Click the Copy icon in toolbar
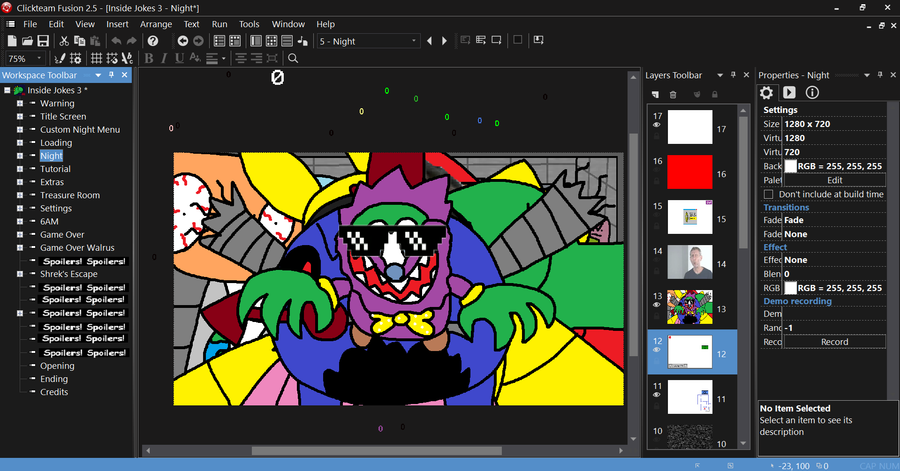900x471 pixels. coord(79,41)
